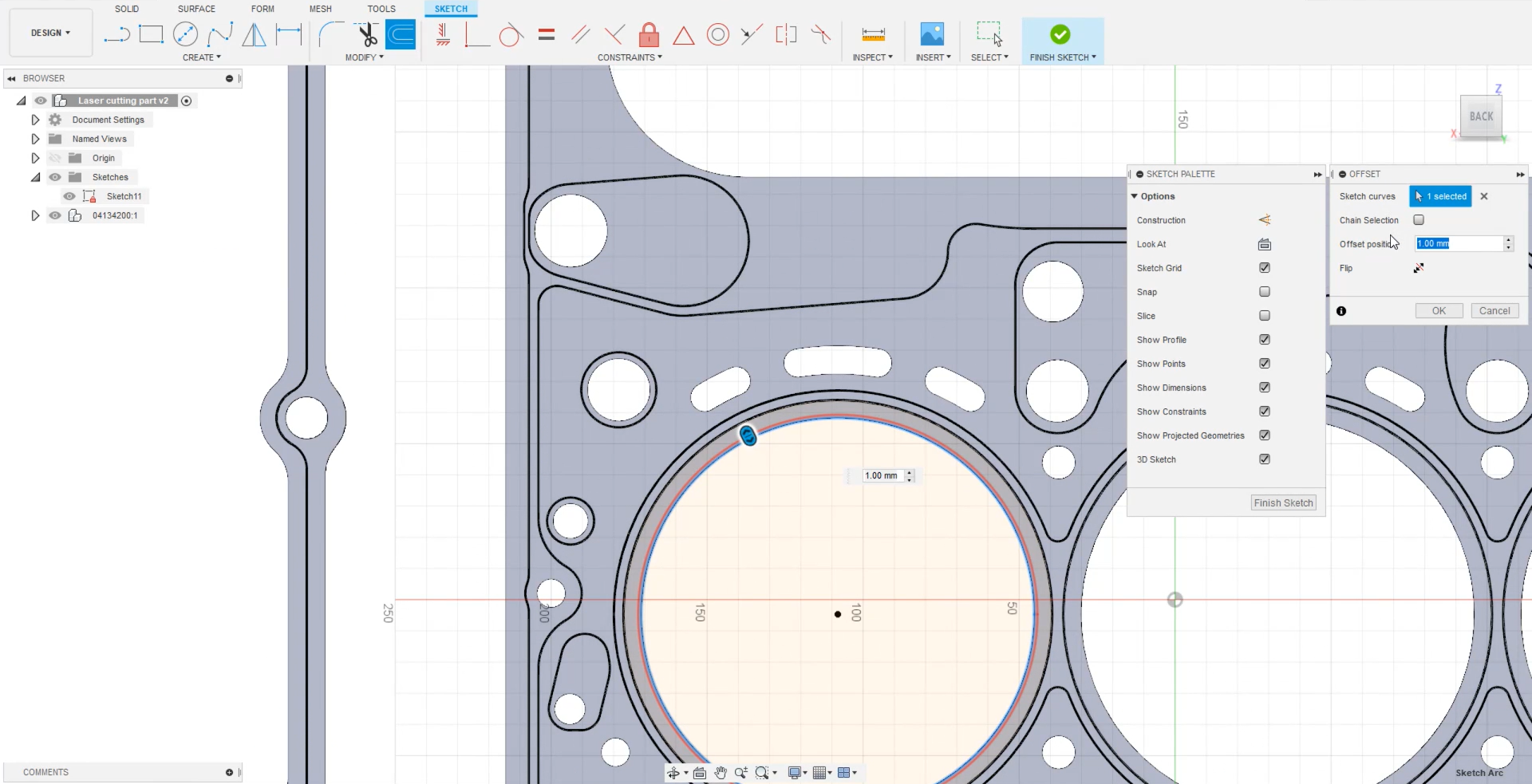Select the 2-Point Rectangle tool
Screen dimensions: 1532x784
point(152,34)
